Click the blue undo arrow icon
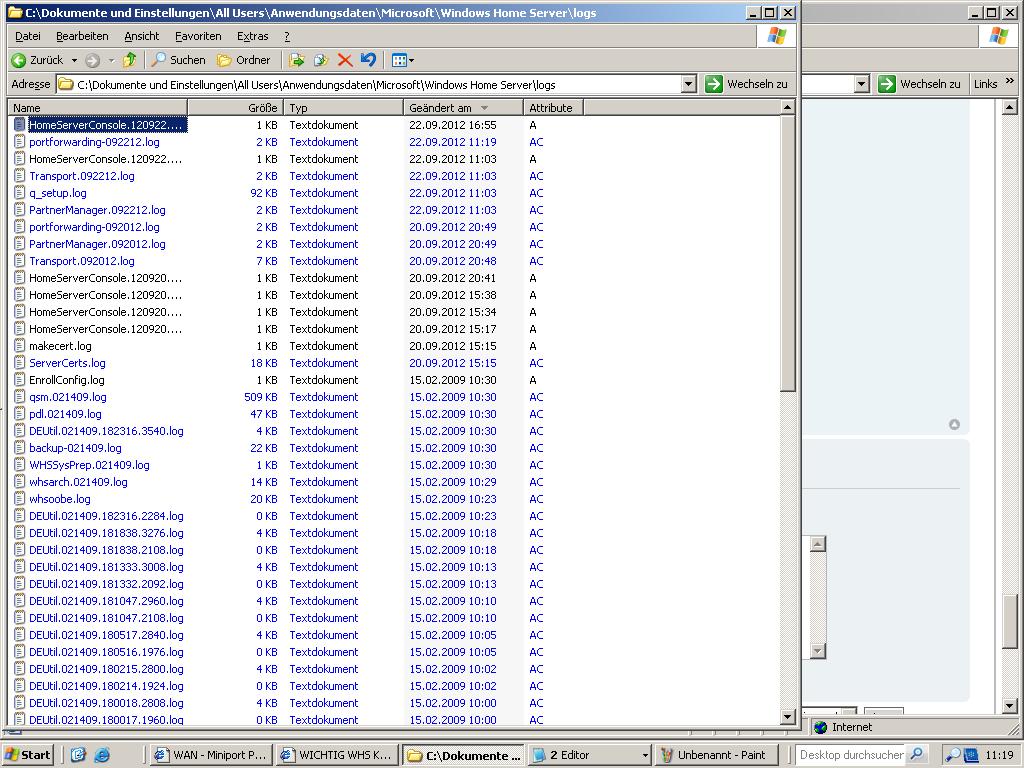This screenshot has width=1024, height=768. pos(368,60)
